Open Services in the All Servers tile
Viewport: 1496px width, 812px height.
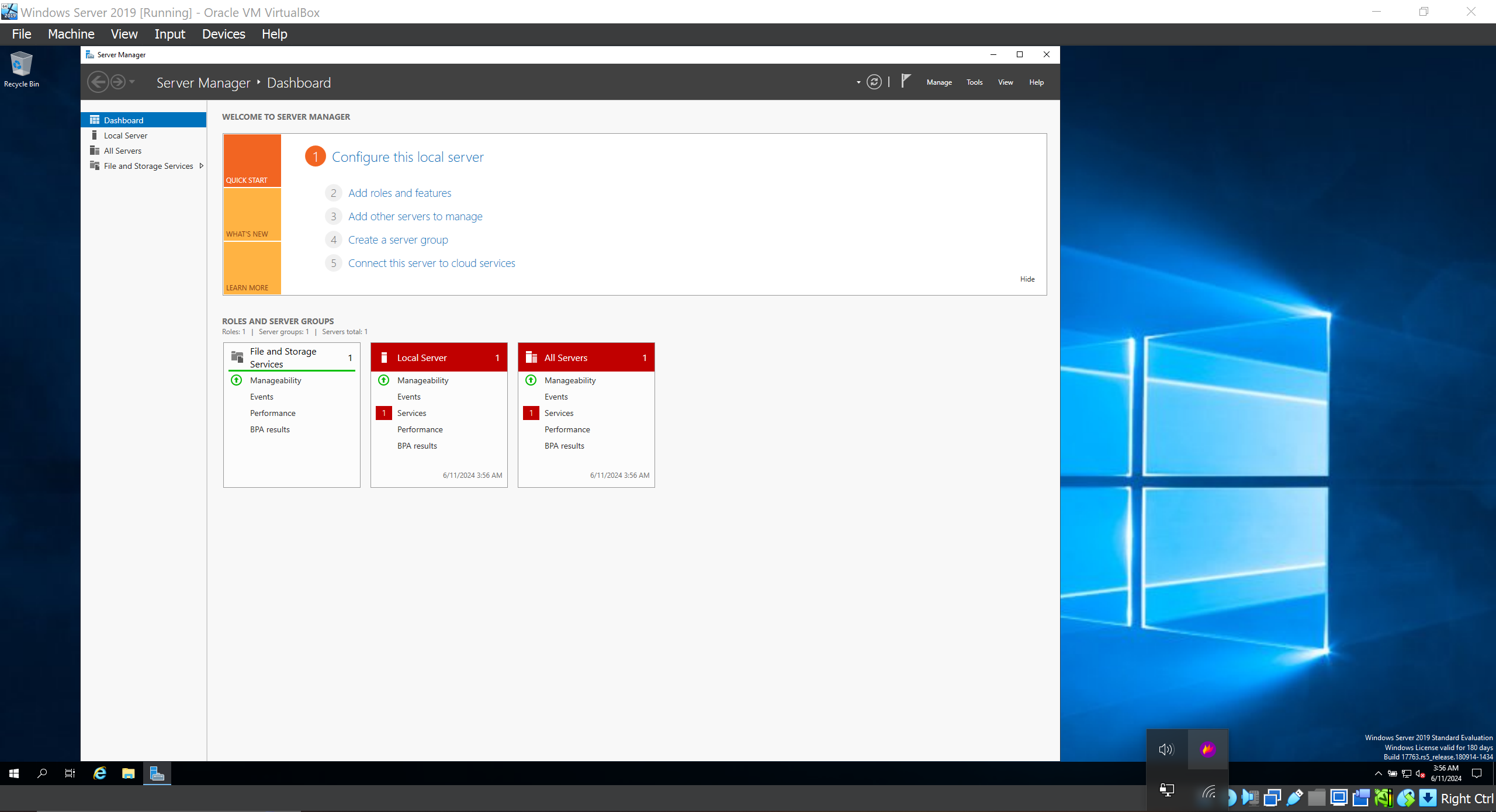pos(559,413)
